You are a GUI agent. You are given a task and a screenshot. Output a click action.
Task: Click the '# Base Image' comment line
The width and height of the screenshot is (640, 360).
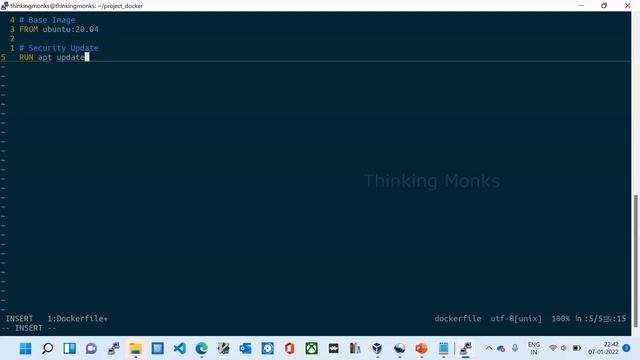coord(47,20)
